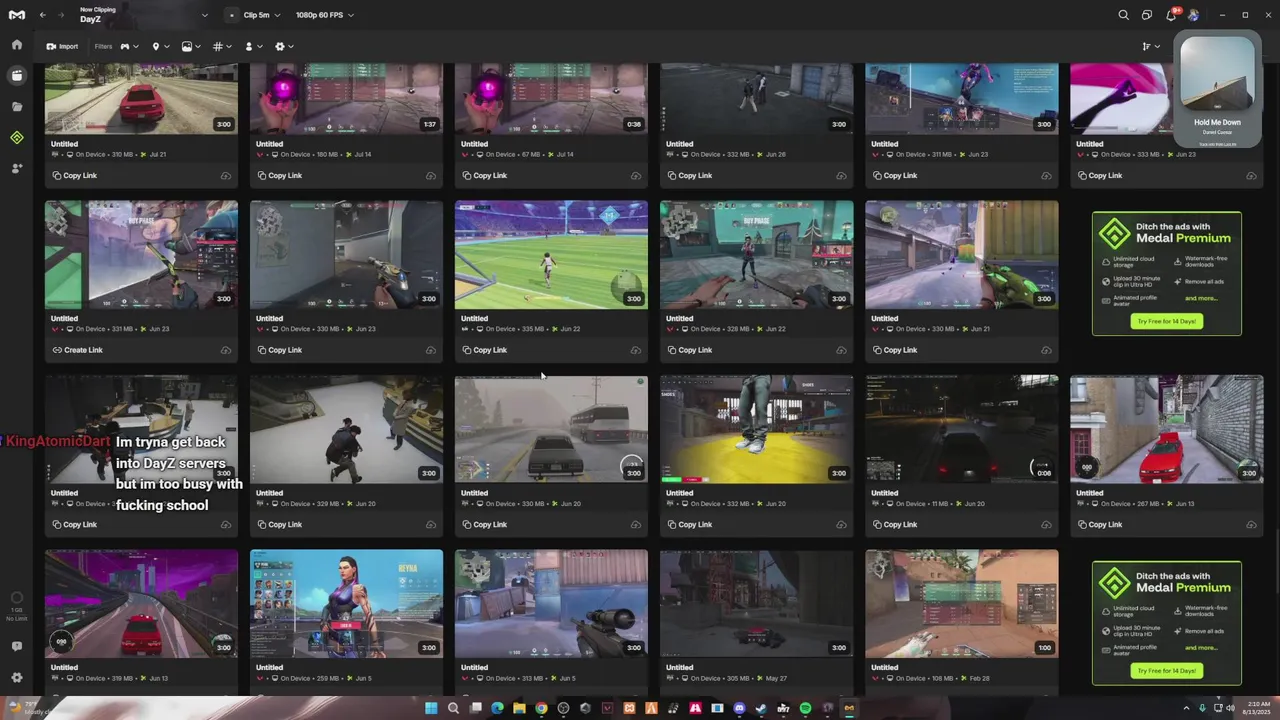1280x720 pixels.
Task: Copy Link for the 335 MB Jun 22 clip
Action: point(484,350)
